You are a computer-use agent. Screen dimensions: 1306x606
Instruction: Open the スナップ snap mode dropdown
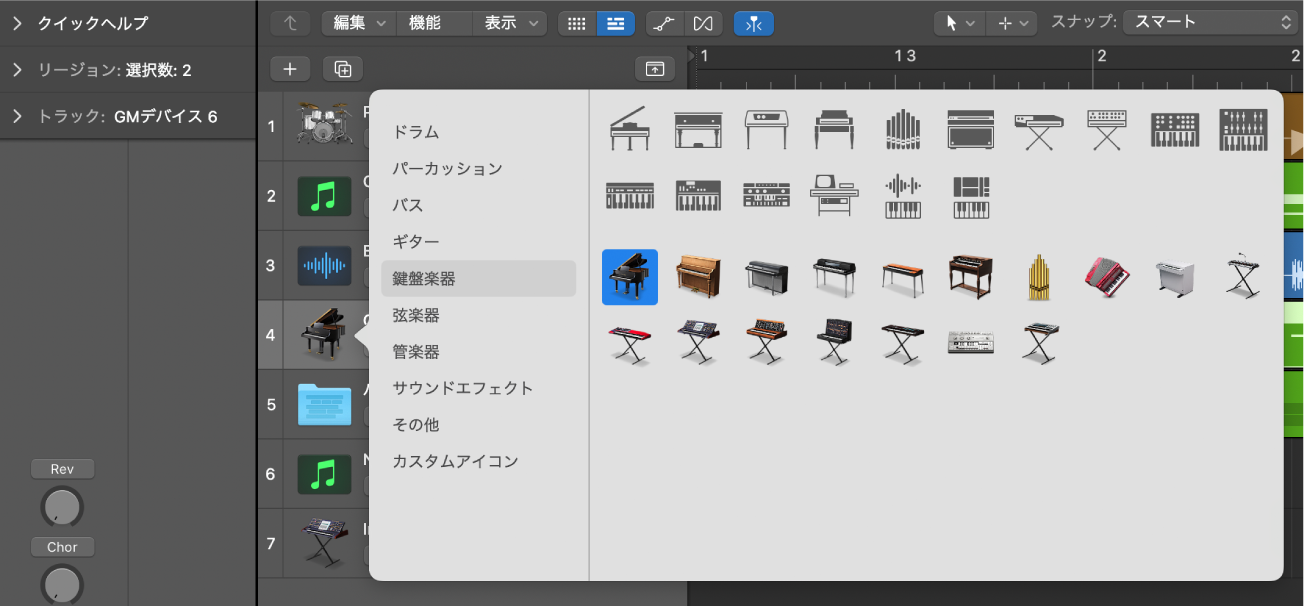click(x=1209, y=23)
